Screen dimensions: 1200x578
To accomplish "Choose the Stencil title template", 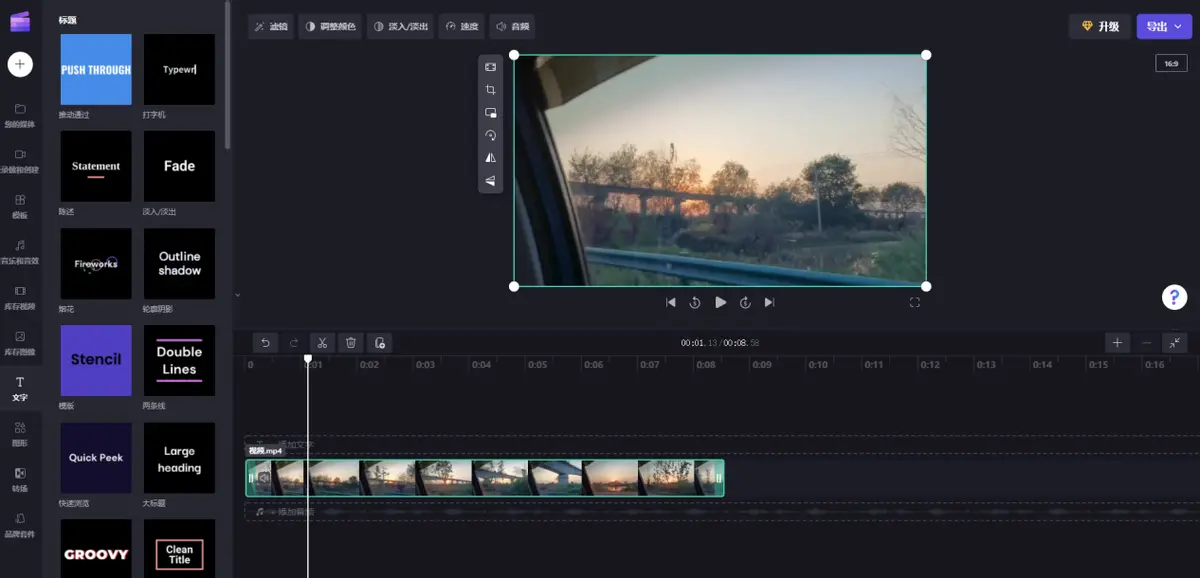I will (96, 360).
